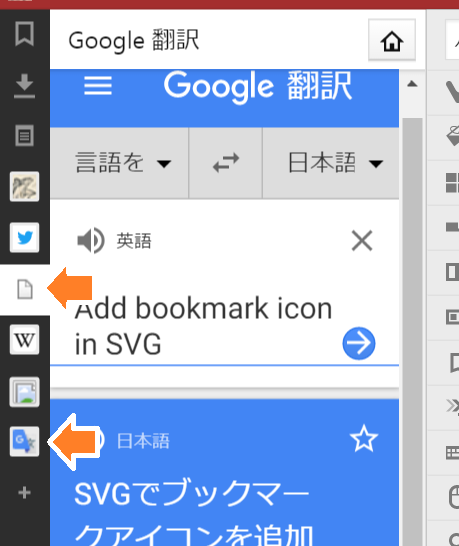This screenshot has height=546, width=459.
Task: Go to web panel home page
Action: click(392, 40)
